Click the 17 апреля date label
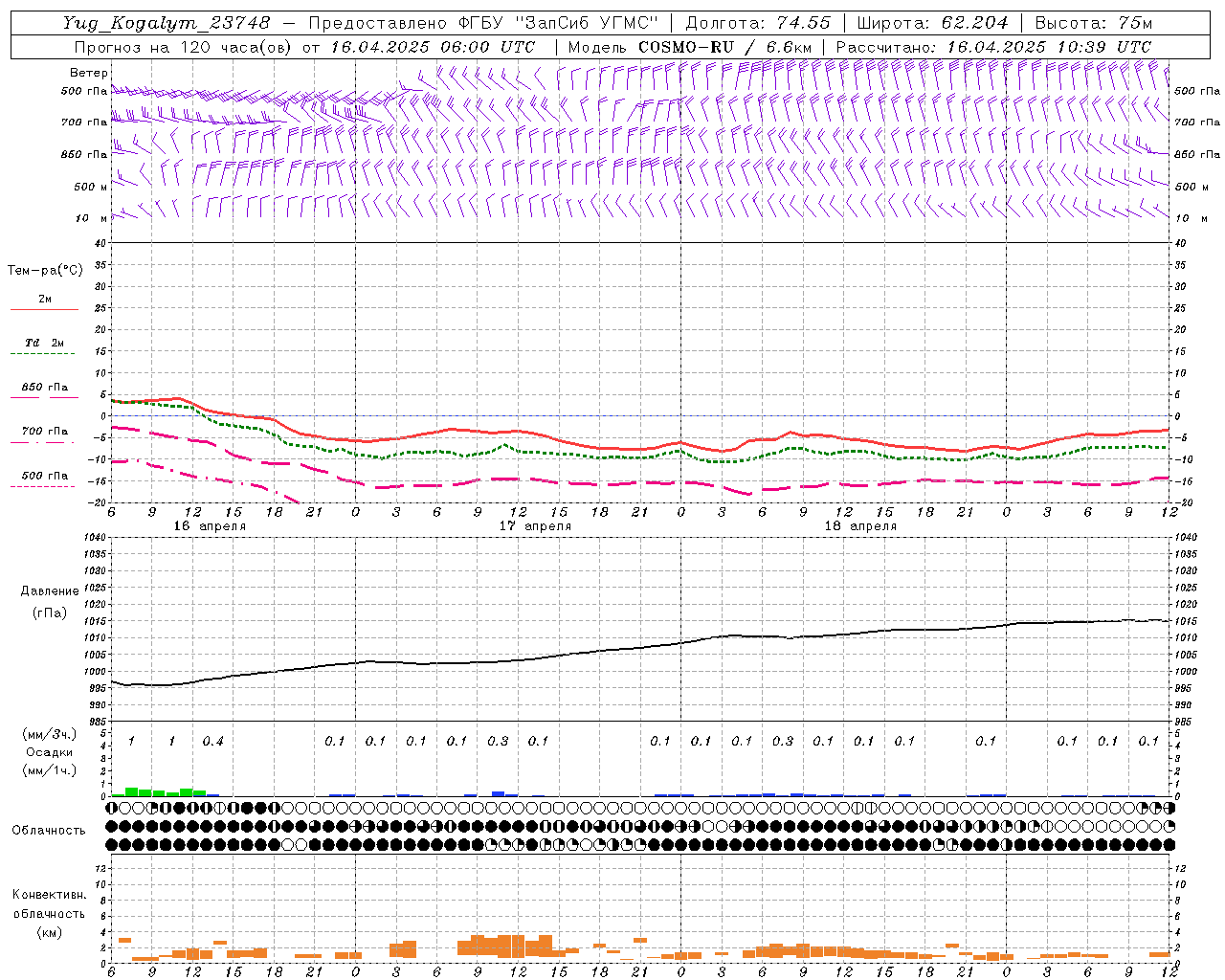1225x980 pixels. tap(535, 526)
